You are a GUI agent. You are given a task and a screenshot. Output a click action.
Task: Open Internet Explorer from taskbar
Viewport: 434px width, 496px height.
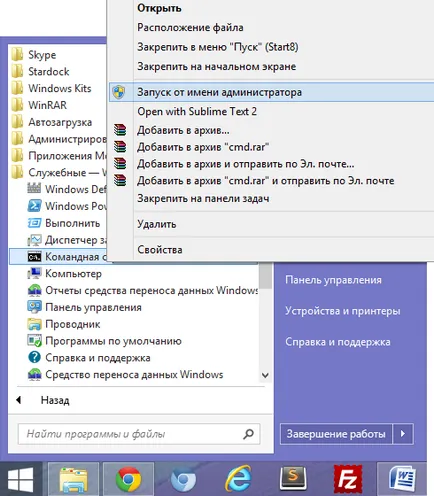point(238,479)
